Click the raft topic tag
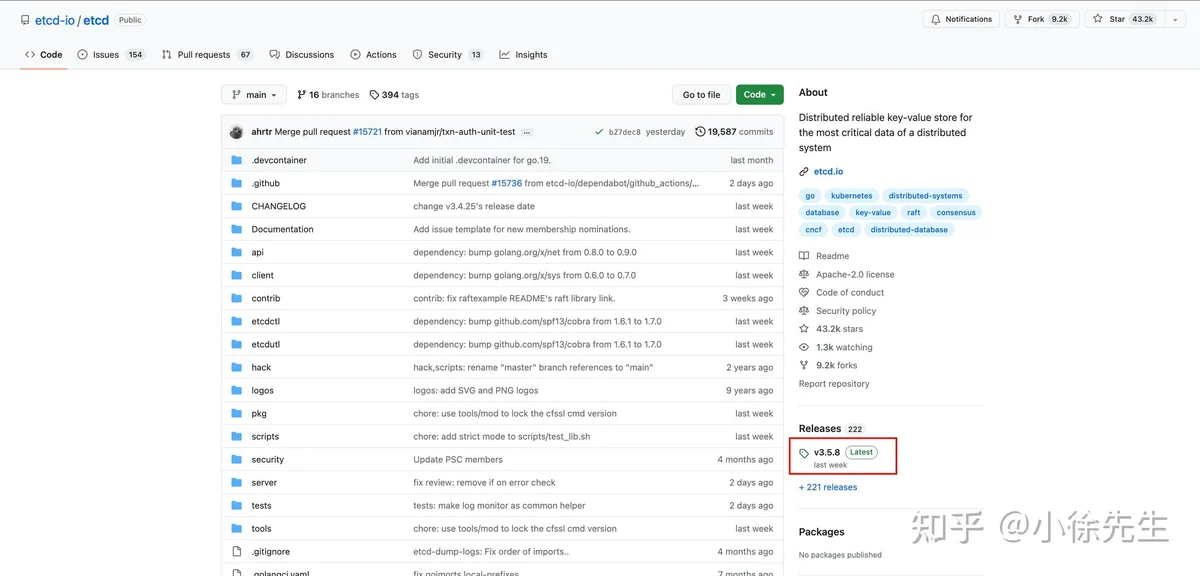The width and height of the screenshot is (1200, 576). (914, 212)
